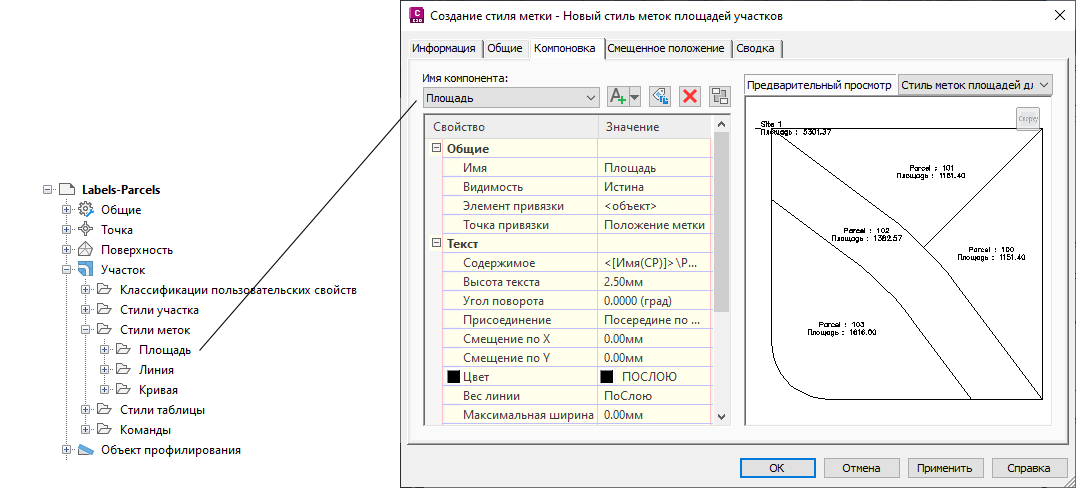Viewport: 1076px width, 488px height.
Task: Click the Элемент привязки value <объект>
Action: 655,206
